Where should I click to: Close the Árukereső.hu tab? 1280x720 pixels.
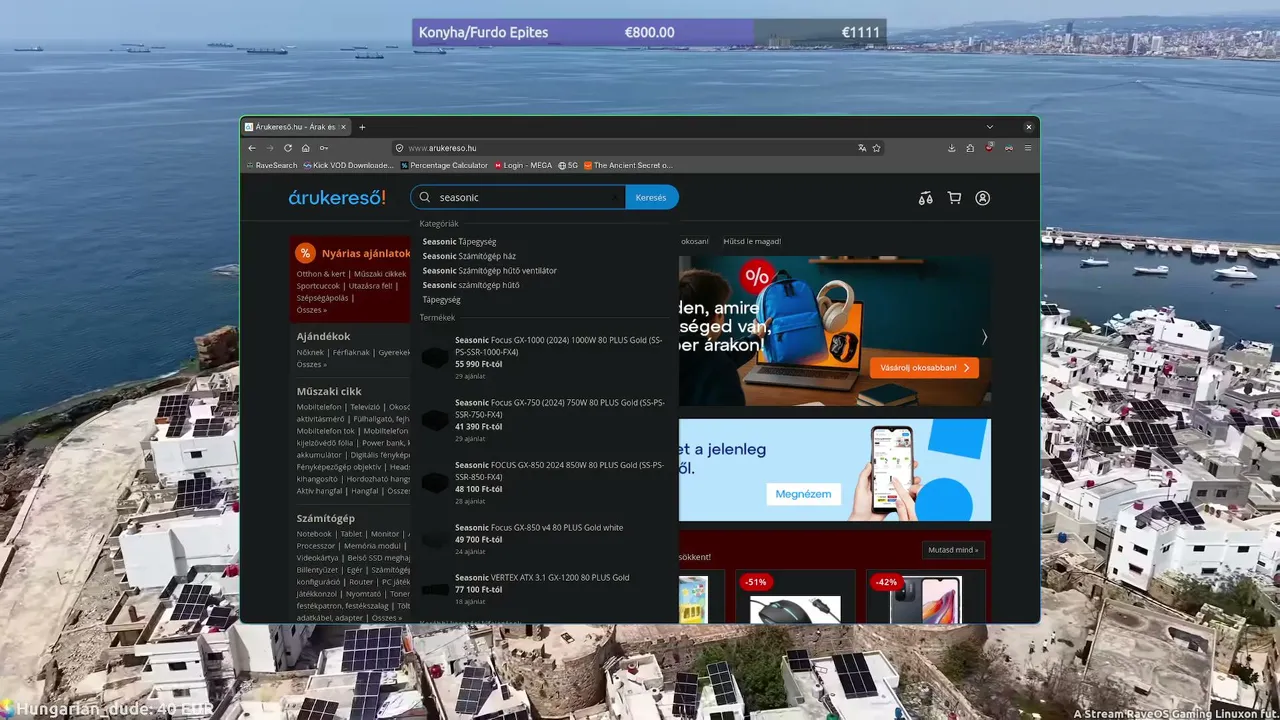coord(344,127)
